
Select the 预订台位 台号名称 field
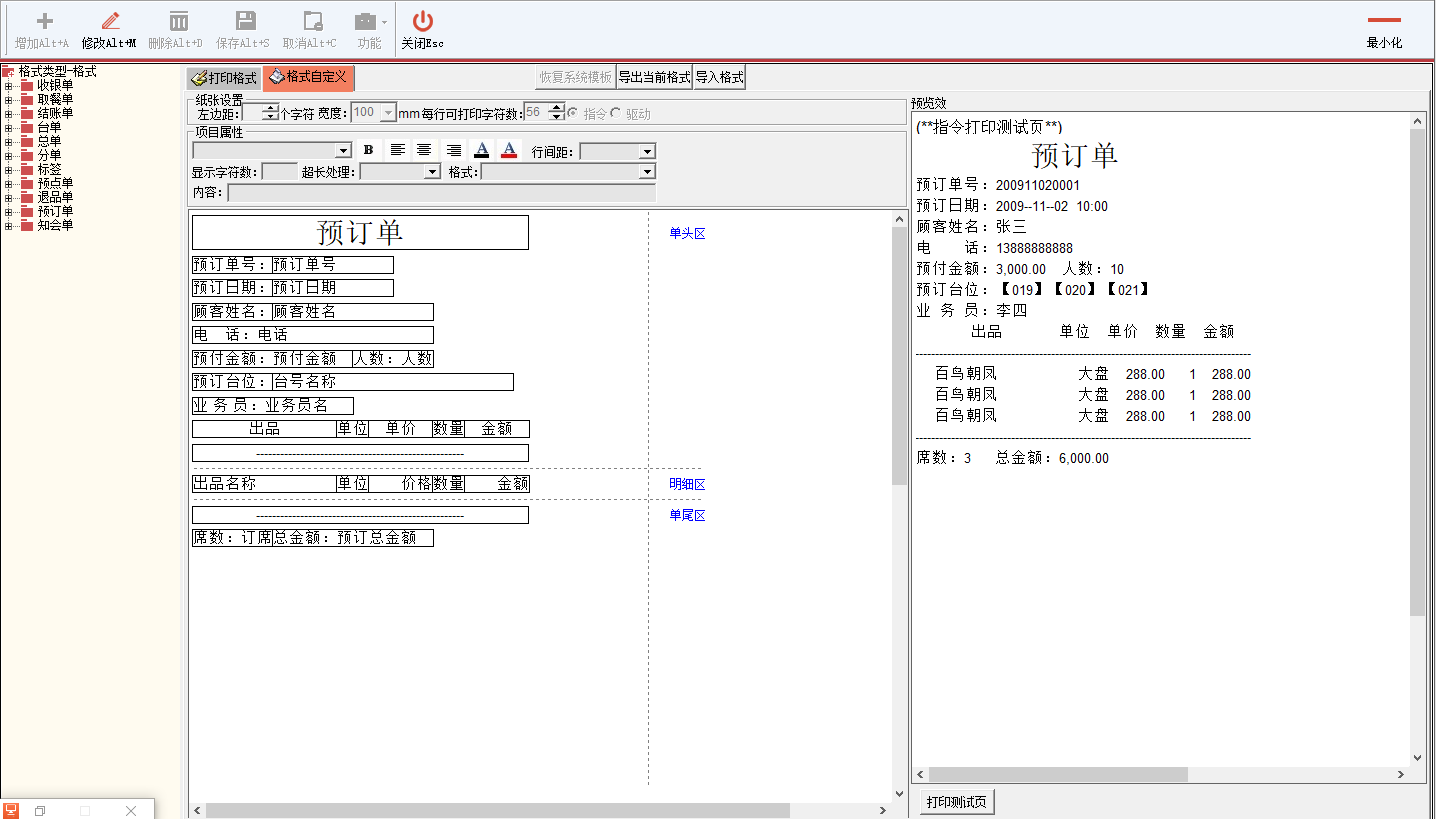click(393, 382)
